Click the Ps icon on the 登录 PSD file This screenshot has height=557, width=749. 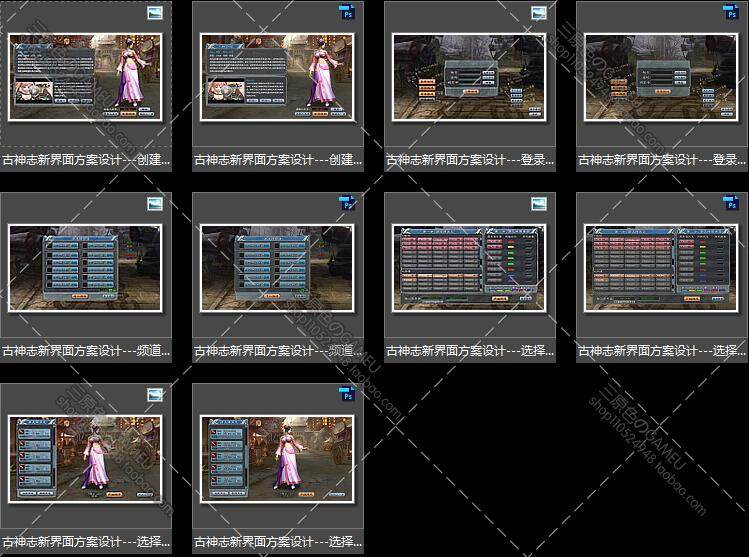[731, 12]
